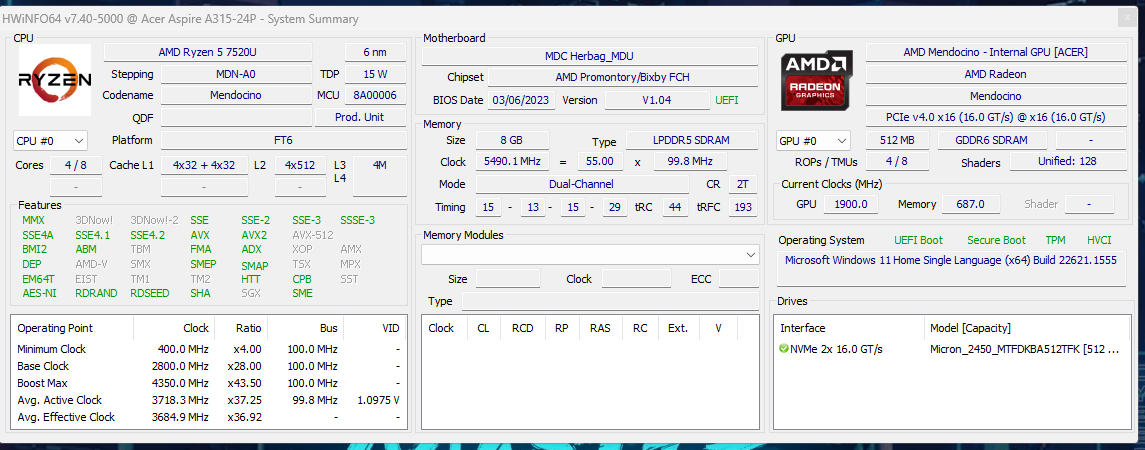
Task: Click the NVMe 2x 16.0 GT/s interface entry
Action: 836,349
